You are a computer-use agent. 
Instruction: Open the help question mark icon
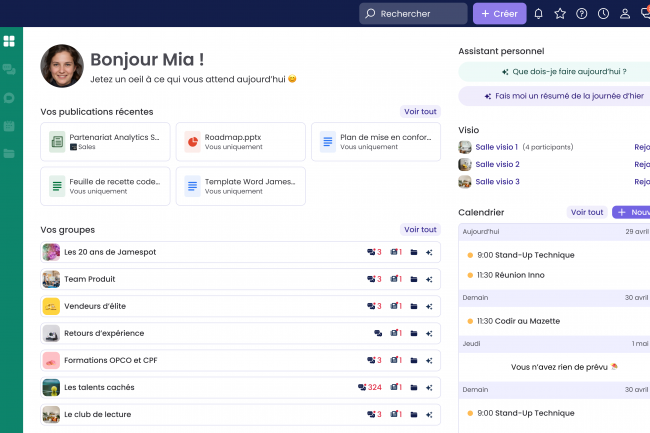click(x=582, y=14)
